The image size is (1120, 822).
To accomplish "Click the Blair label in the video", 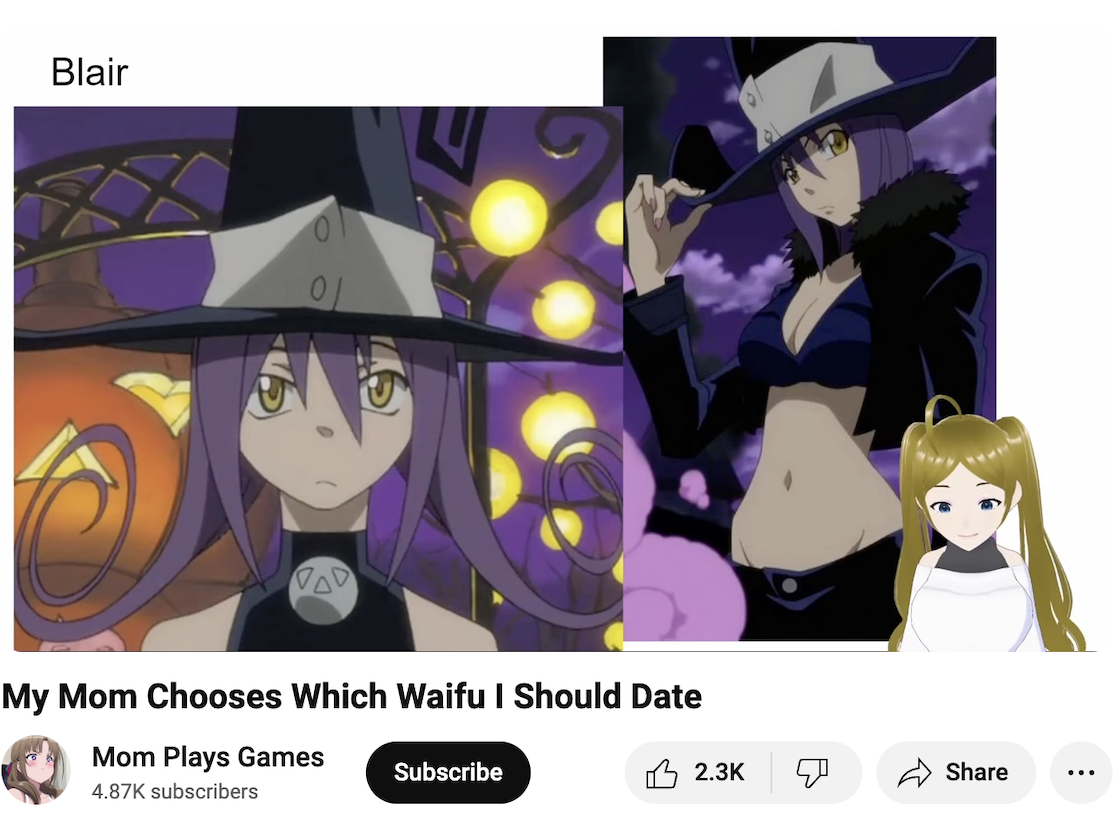I will [x=89, y=72].
